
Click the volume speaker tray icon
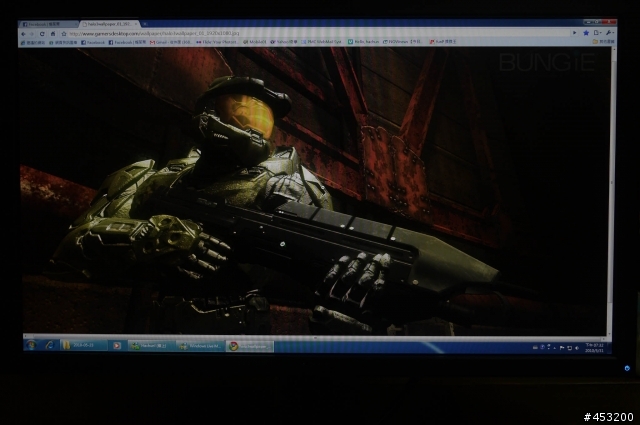(577, 348)
